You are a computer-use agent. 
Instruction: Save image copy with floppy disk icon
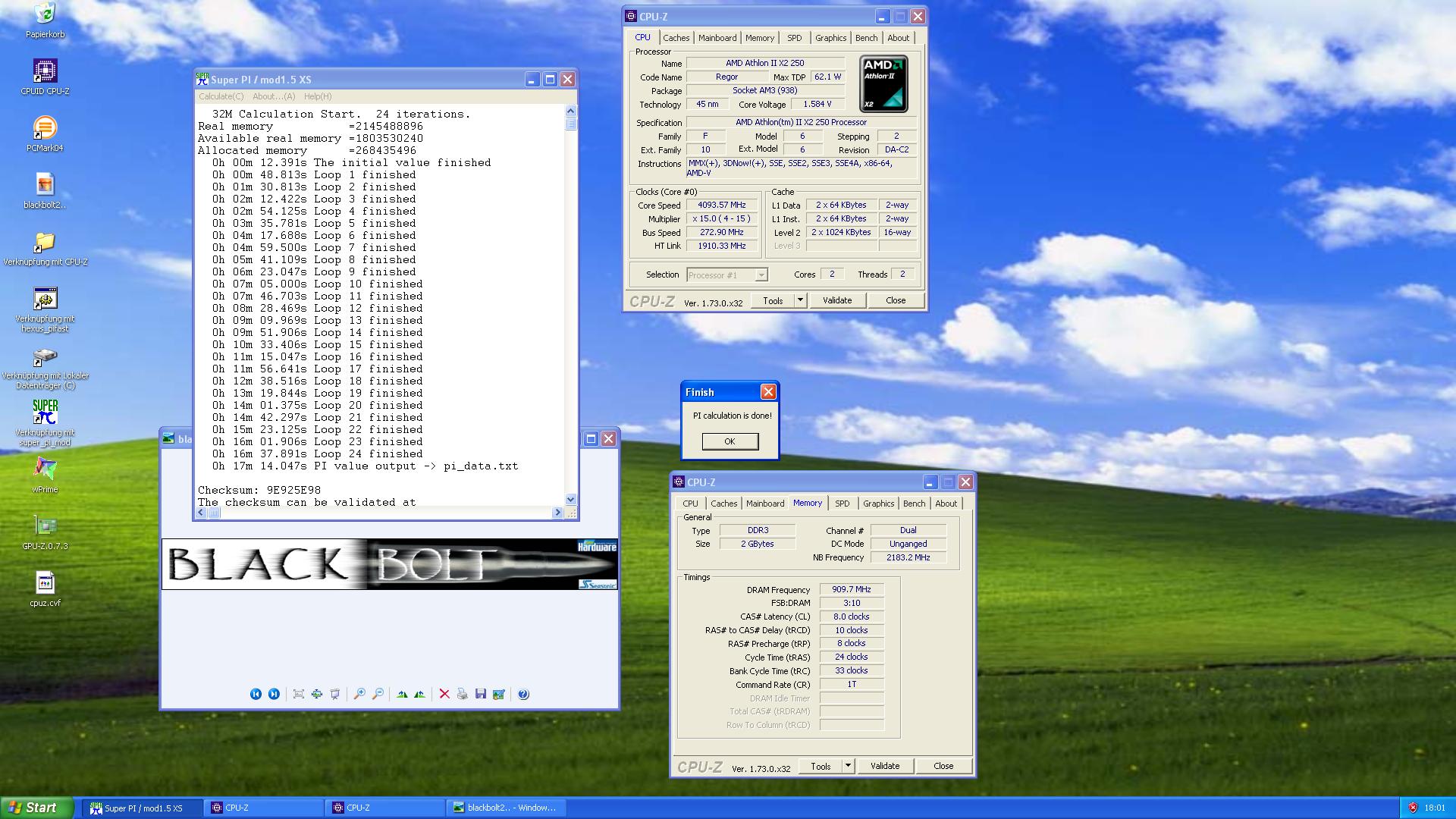[x=481, y=694]
